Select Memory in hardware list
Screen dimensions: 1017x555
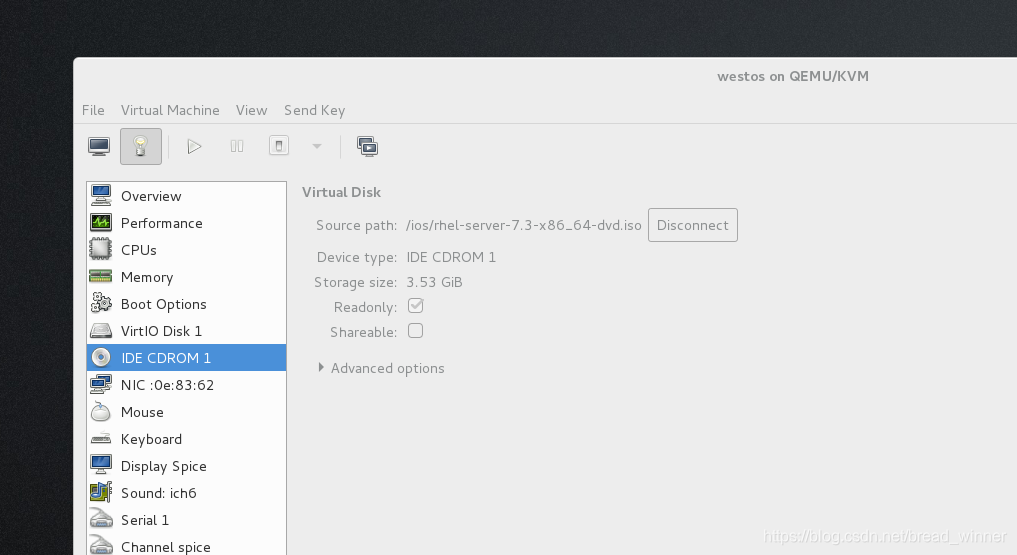pos(186,277)
